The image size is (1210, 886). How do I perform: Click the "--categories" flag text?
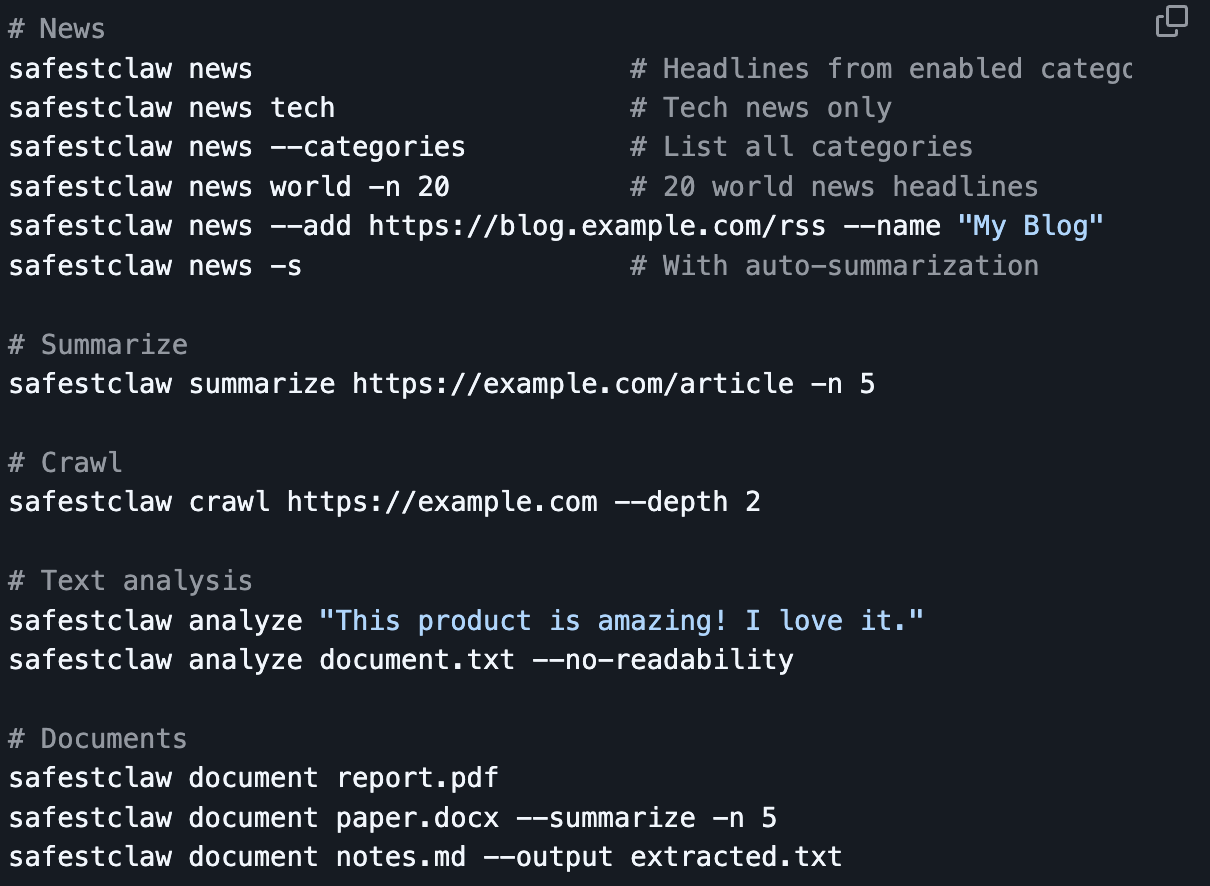click(368, 147)
